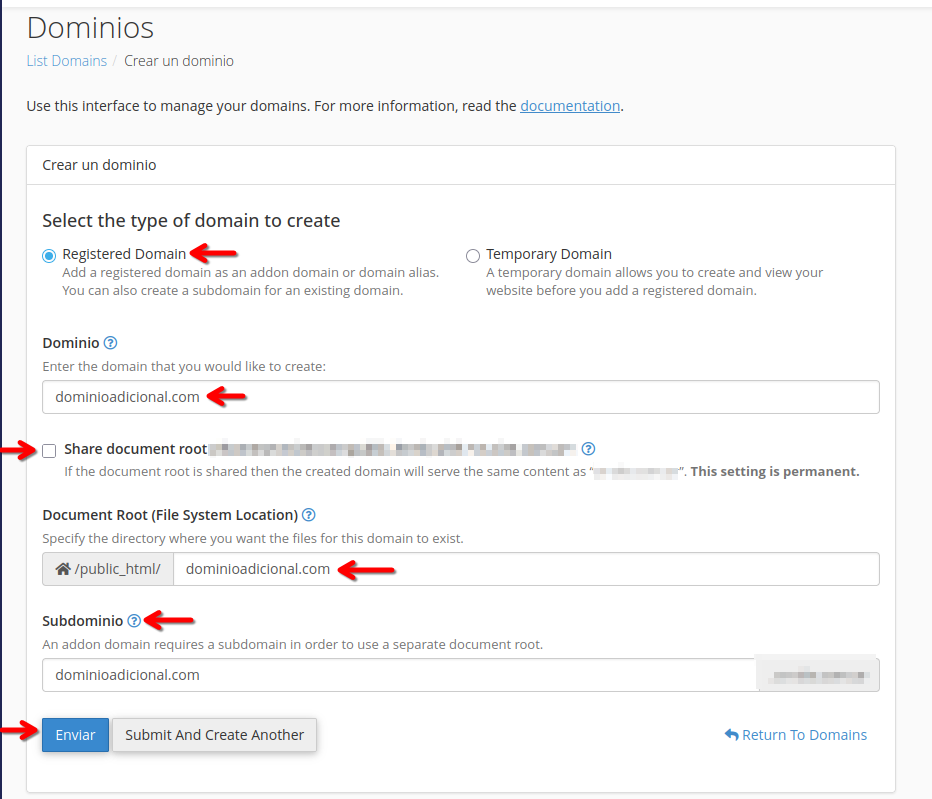Screen dimensions: 932x799
Task: Click Submit And Create Another button
Action: (215, 735)
